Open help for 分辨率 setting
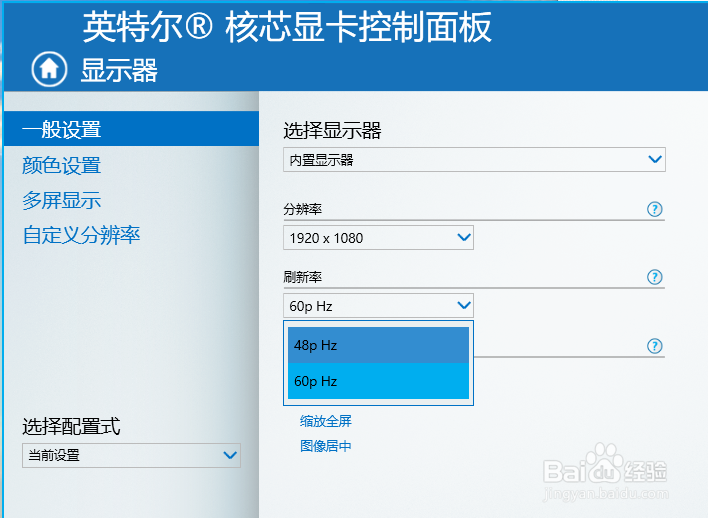The height and width of the screenshot is (518, 708). click(654, 209)
